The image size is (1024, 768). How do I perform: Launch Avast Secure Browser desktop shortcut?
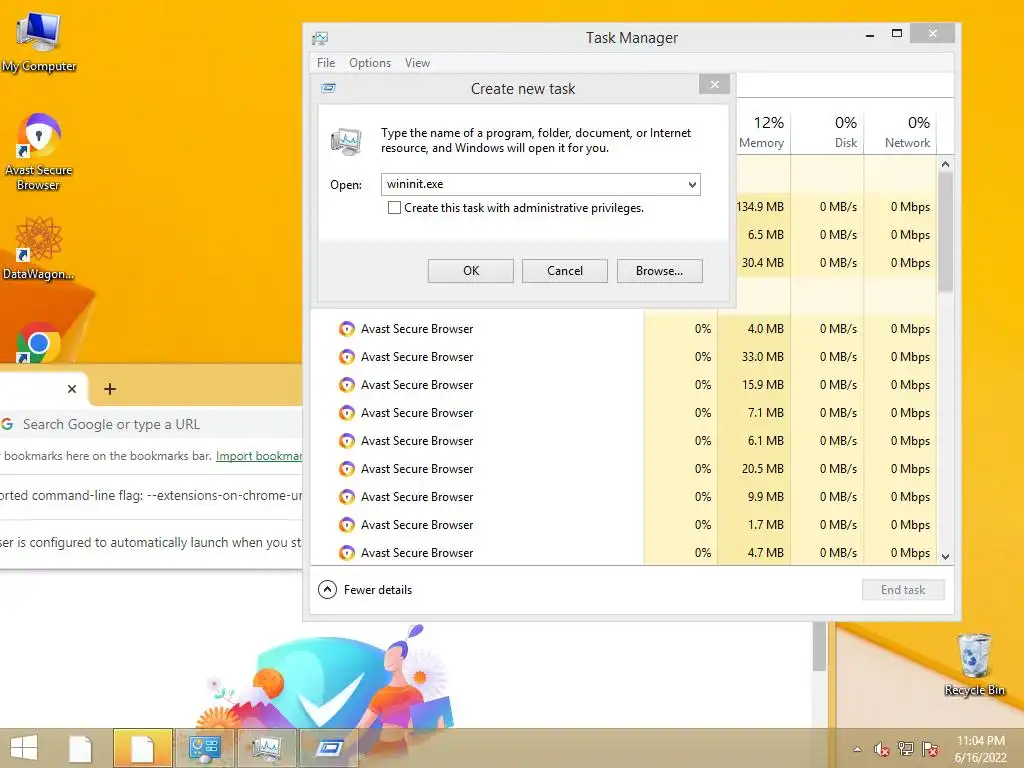[x=39, y=152]
